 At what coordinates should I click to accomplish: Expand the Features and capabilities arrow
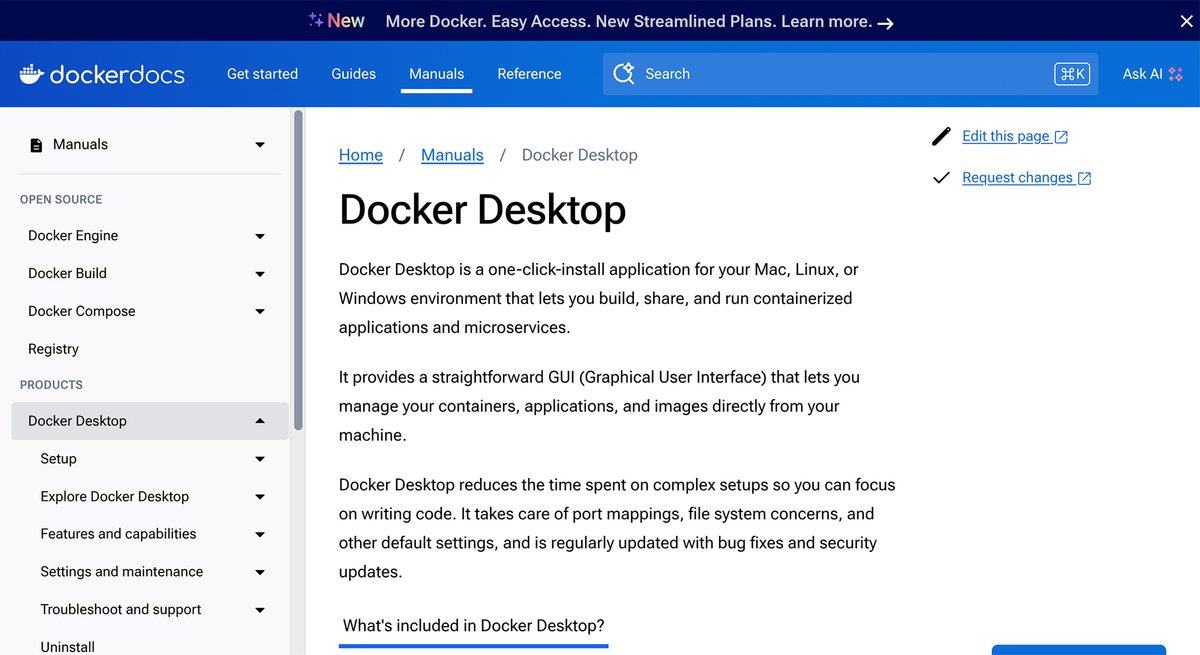click(260, 534)
